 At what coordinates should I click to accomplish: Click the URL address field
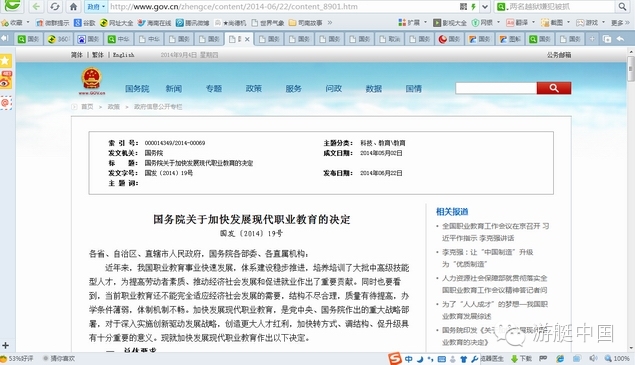pos(283,6)
